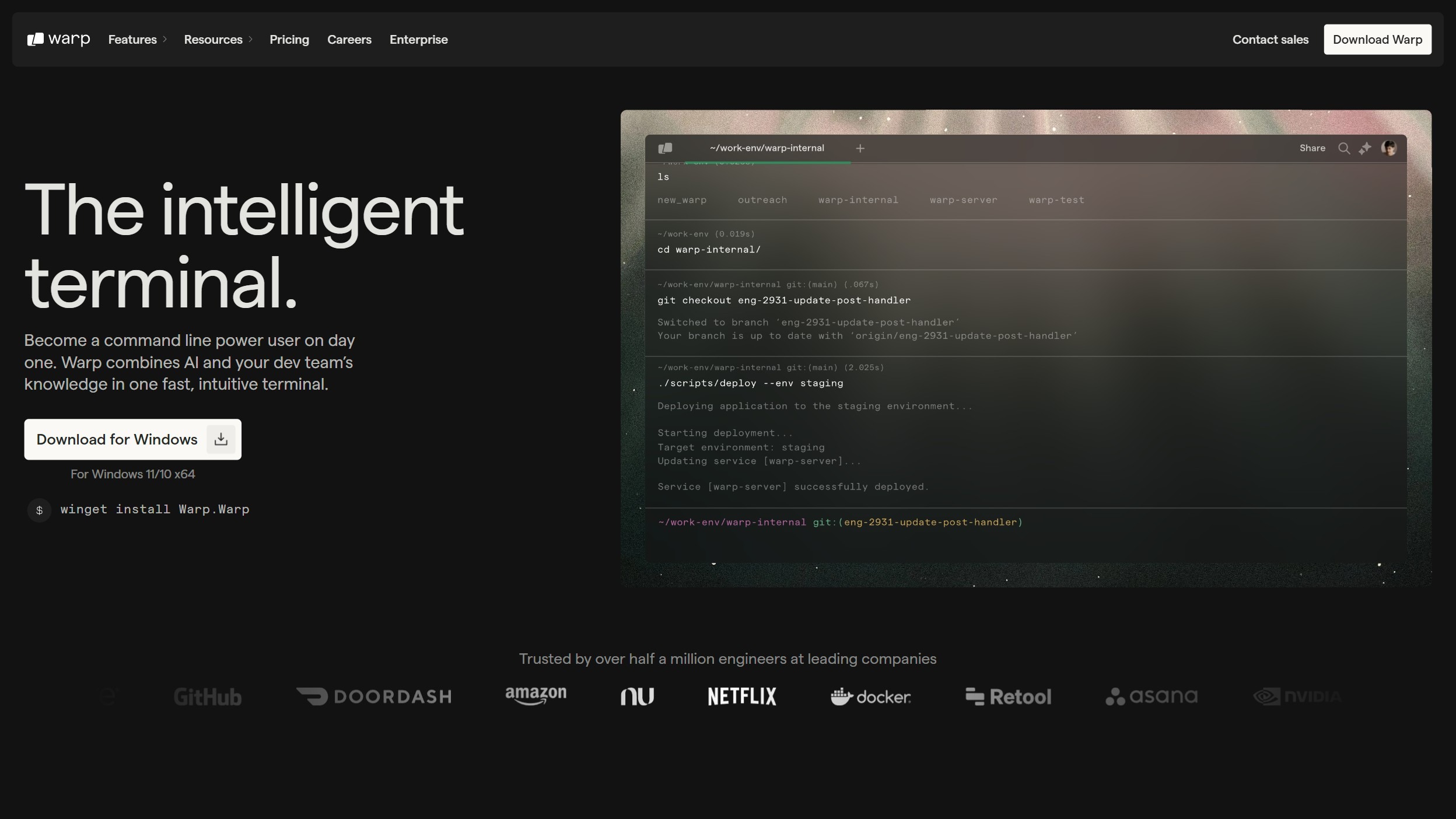Open the Pricing page
The width and height of the screenshot is (1456, 819).
[289, 39]
